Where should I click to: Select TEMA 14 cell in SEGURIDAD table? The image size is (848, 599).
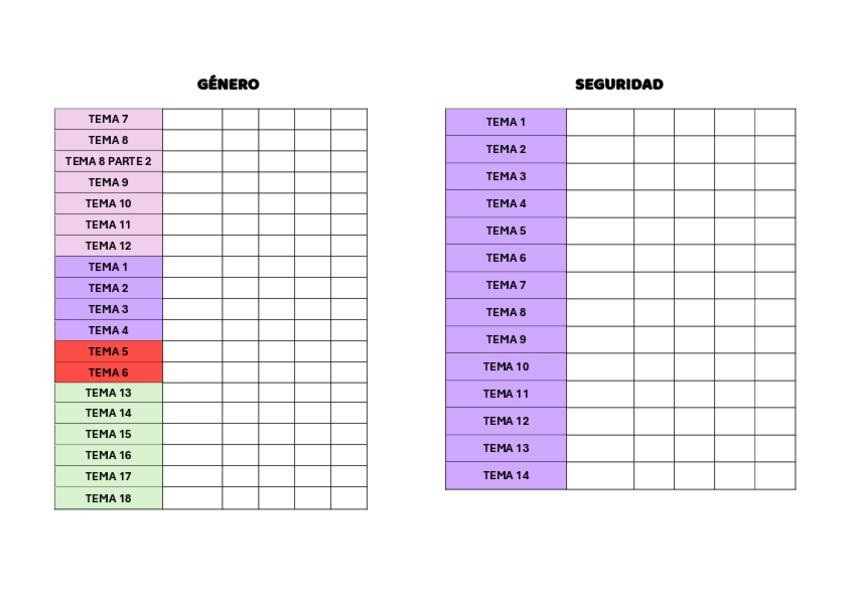click(506, 475)
